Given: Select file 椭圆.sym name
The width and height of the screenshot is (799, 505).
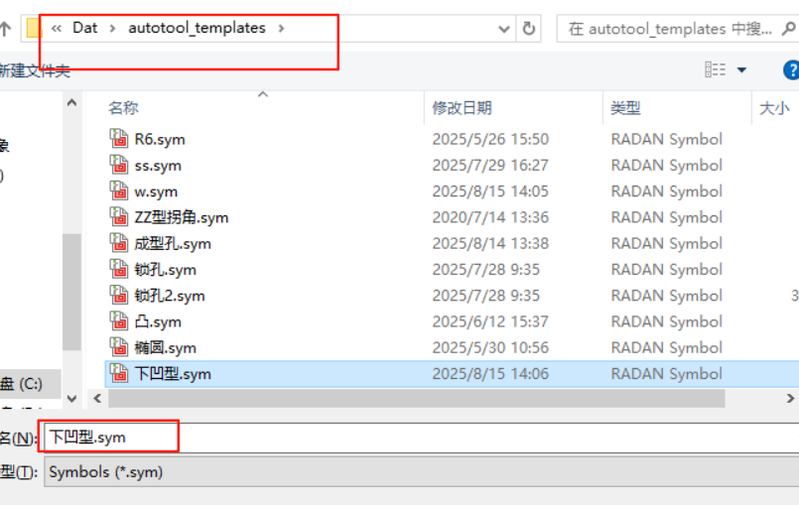Looking at the screenshot, I should coord(165,348).
